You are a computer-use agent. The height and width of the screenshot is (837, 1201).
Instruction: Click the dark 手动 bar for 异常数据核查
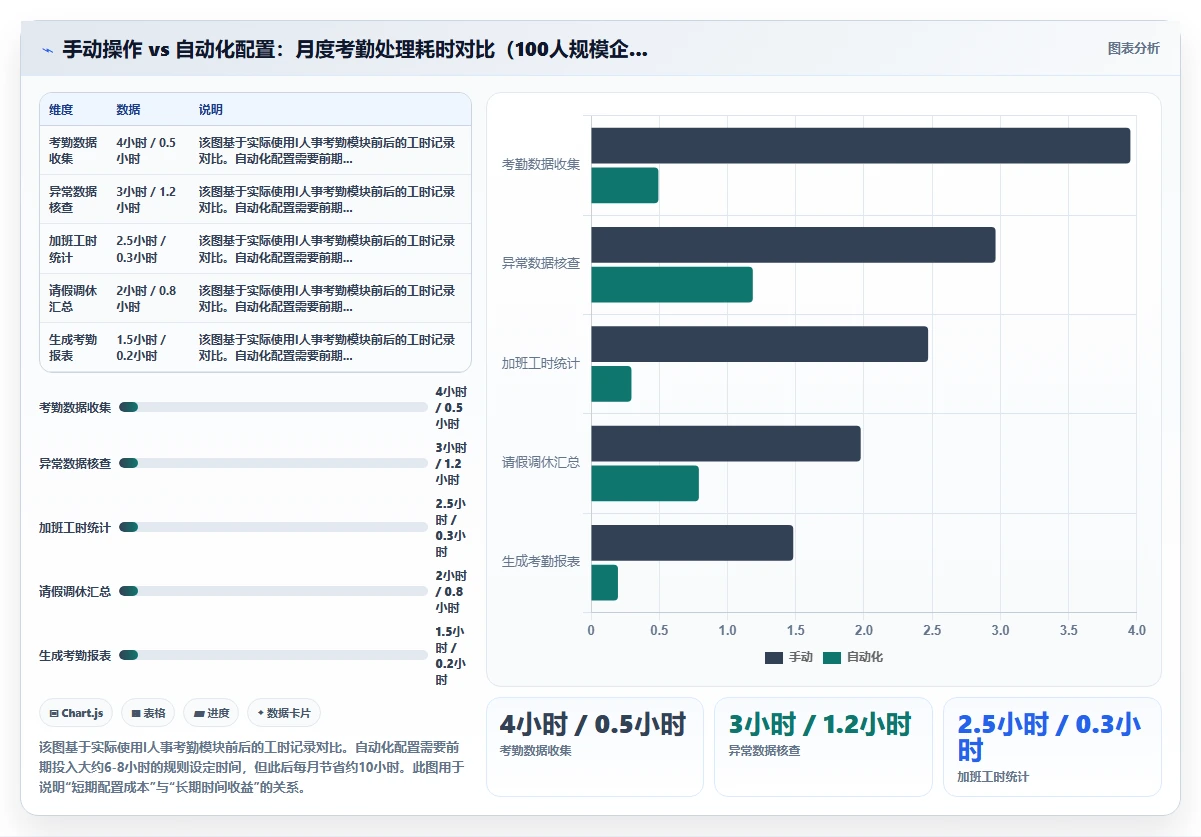point(793,245)
